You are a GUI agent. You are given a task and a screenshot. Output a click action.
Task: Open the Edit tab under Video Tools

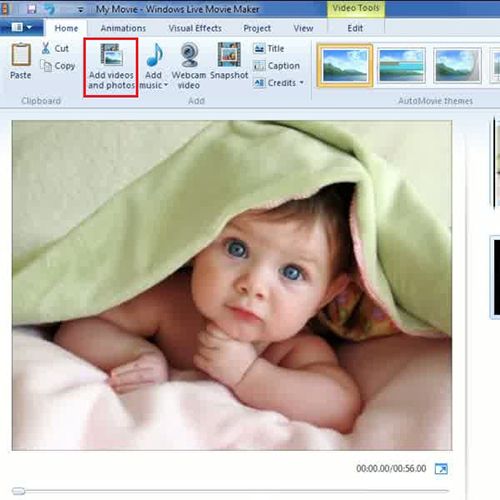(355, 28)
